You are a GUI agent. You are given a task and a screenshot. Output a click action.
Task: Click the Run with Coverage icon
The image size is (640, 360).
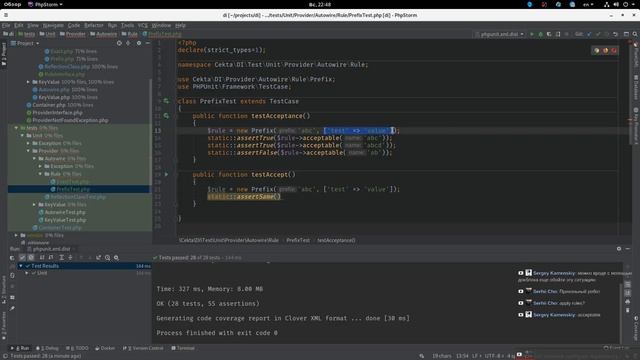pos(549,34)
